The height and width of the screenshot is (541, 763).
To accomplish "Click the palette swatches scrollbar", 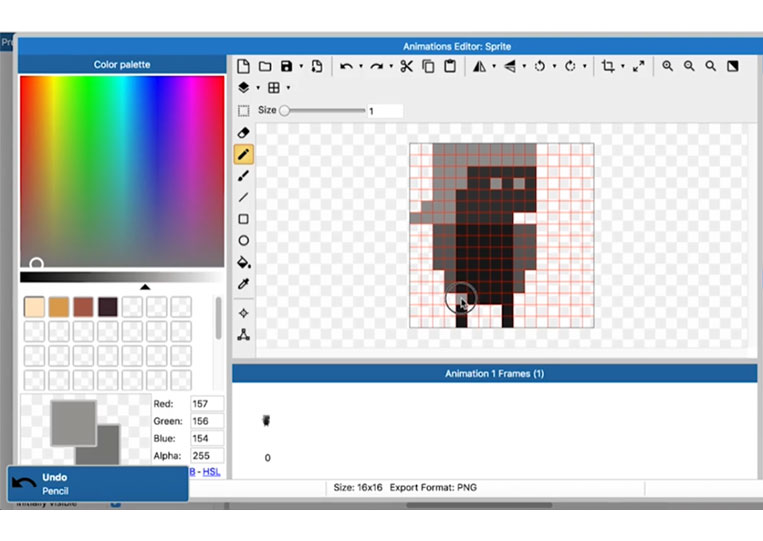I will [218, 318].
